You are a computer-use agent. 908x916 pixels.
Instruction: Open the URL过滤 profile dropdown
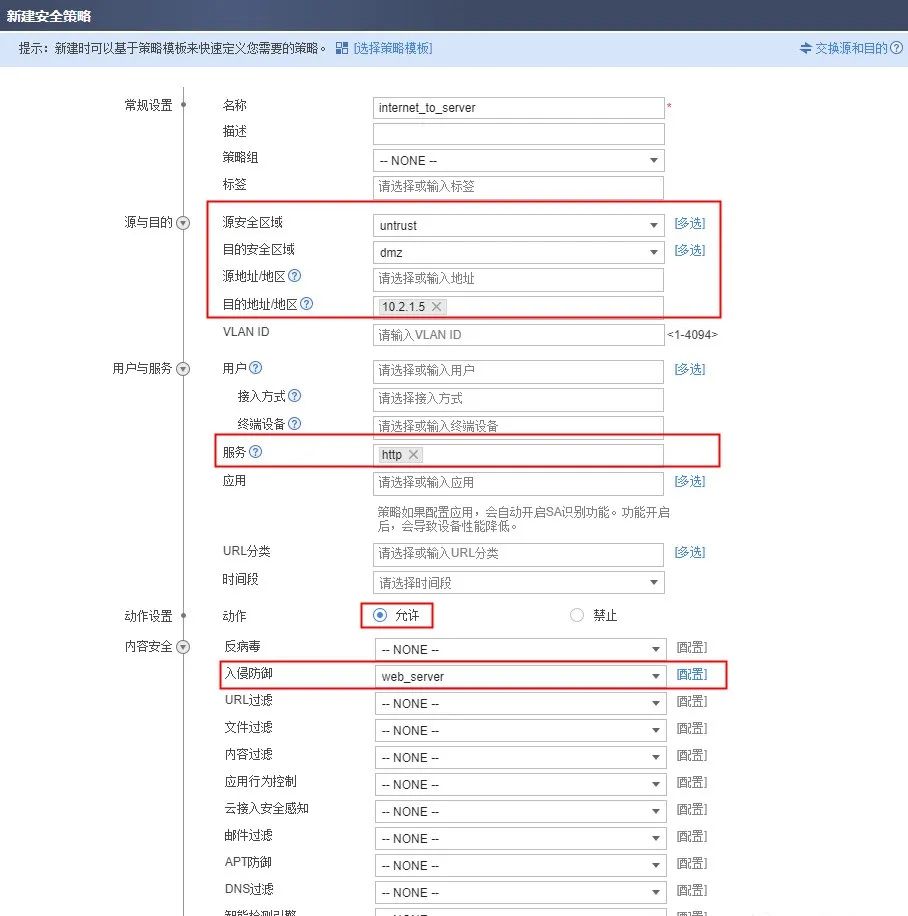coord(521,703)
